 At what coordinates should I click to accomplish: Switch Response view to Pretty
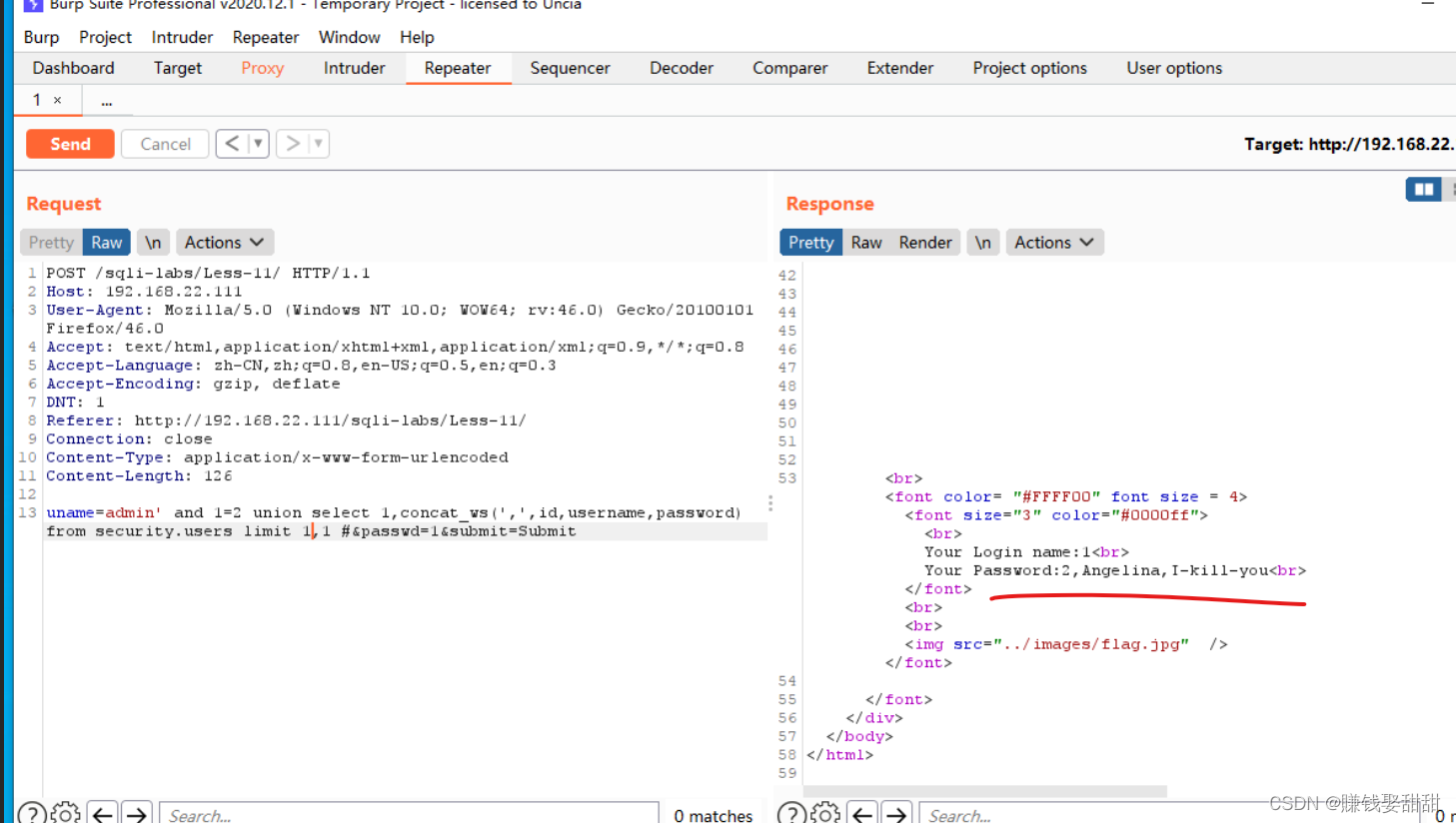[810, 243]
